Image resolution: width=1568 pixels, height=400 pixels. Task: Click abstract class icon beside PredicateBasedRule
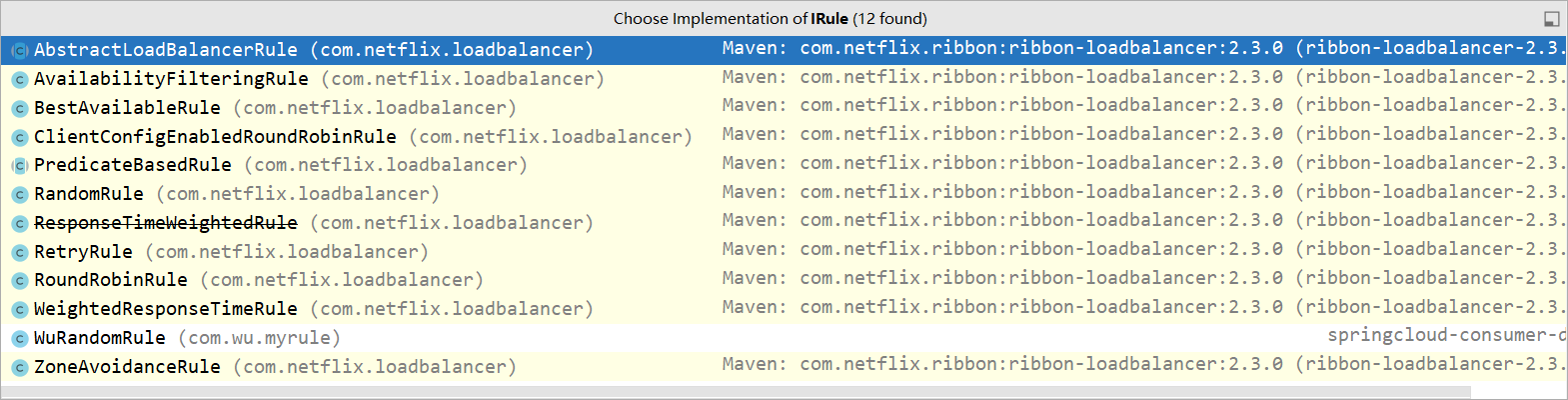tap(19, 165)
